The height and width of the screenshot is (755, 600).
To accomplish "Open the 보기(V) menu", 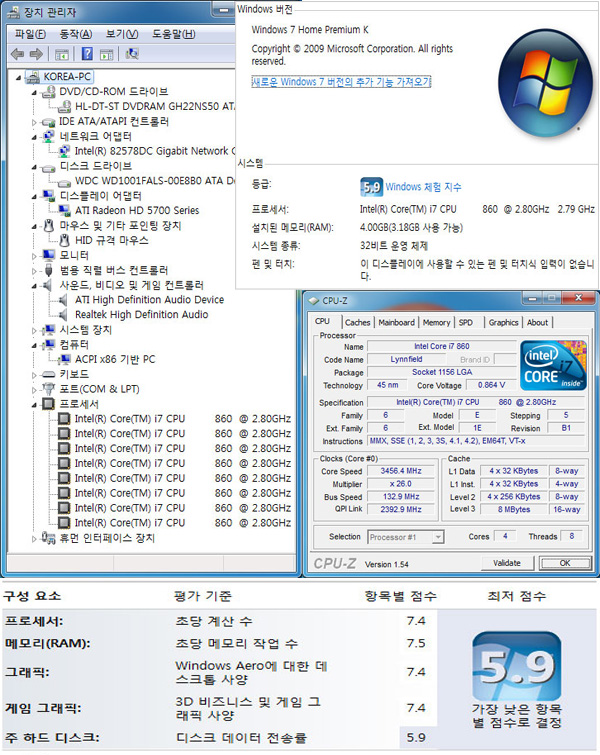I will pos(122,34).
